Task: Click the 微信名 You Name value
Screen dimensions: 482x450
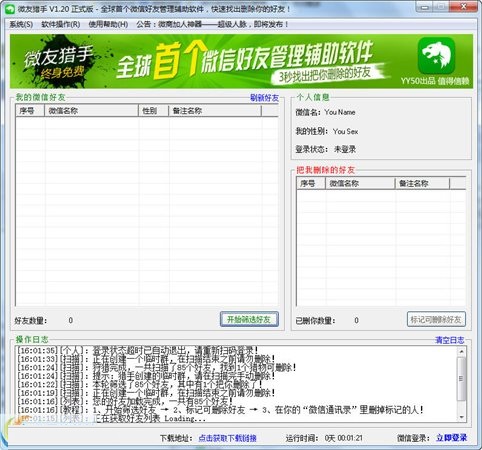Action: [x=340, y=112]
